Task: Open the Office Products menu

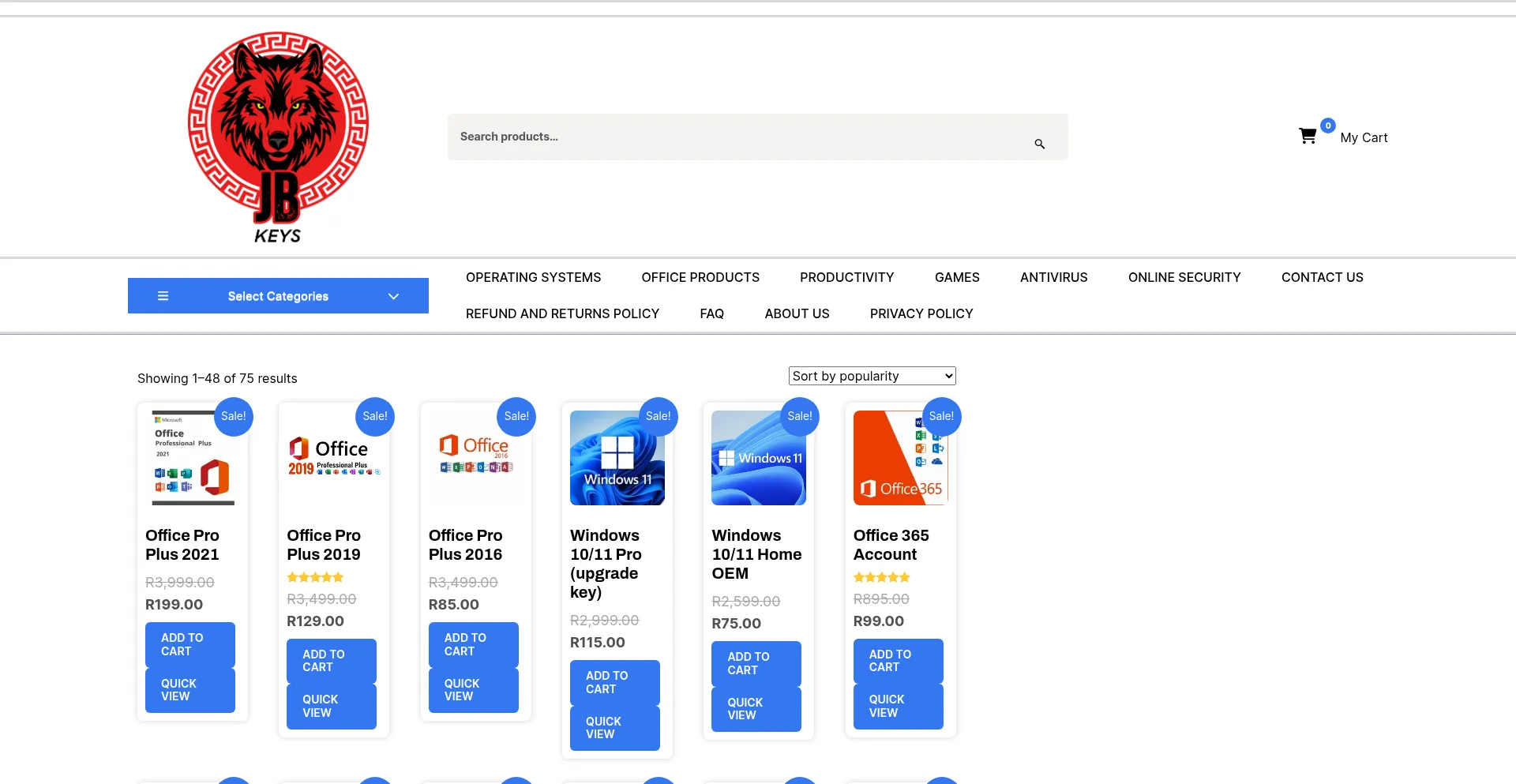Action: pos(700,277)
